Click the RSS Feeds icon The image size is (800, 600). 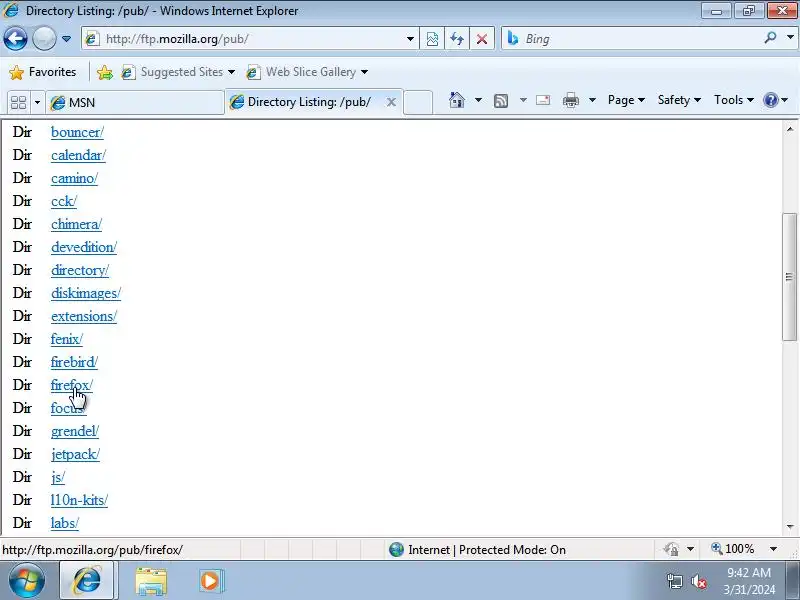click(x=501, y=101)
